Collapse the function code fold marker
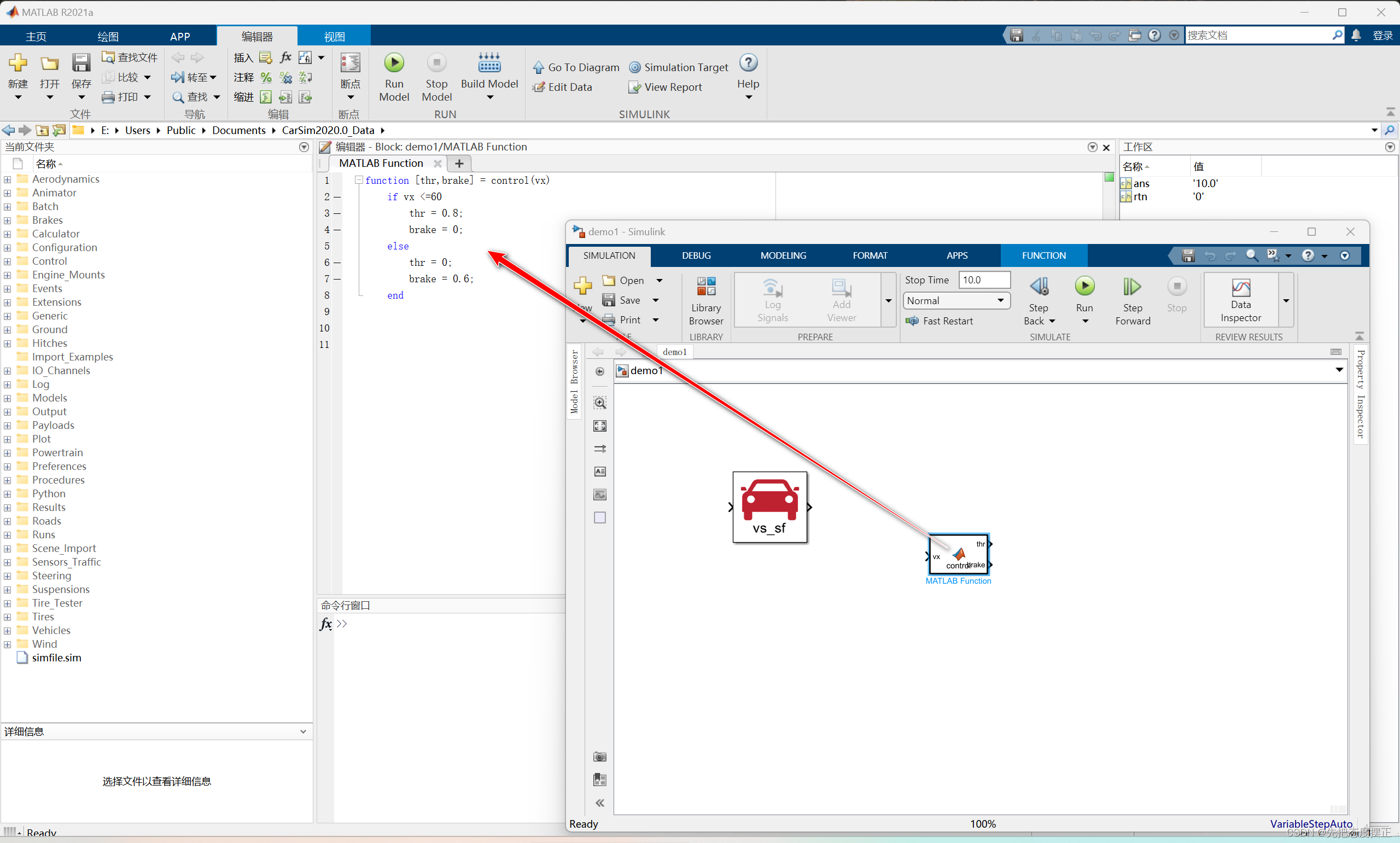The image size is (1400, 843). [x=359, y=180]
